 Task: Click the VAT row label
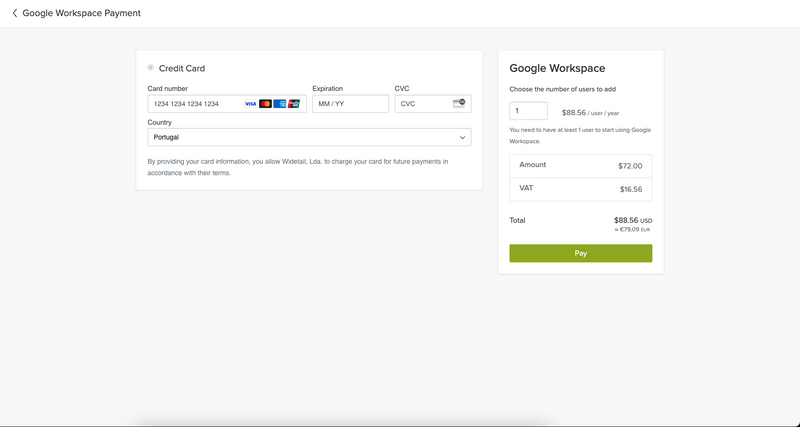point(526,188)
